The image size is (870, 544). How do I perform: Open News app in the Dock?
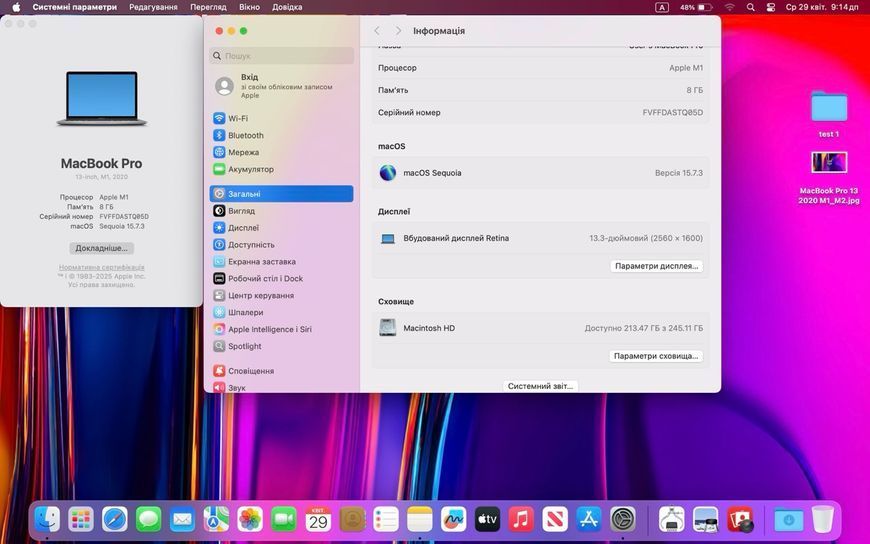coord(555,520)
